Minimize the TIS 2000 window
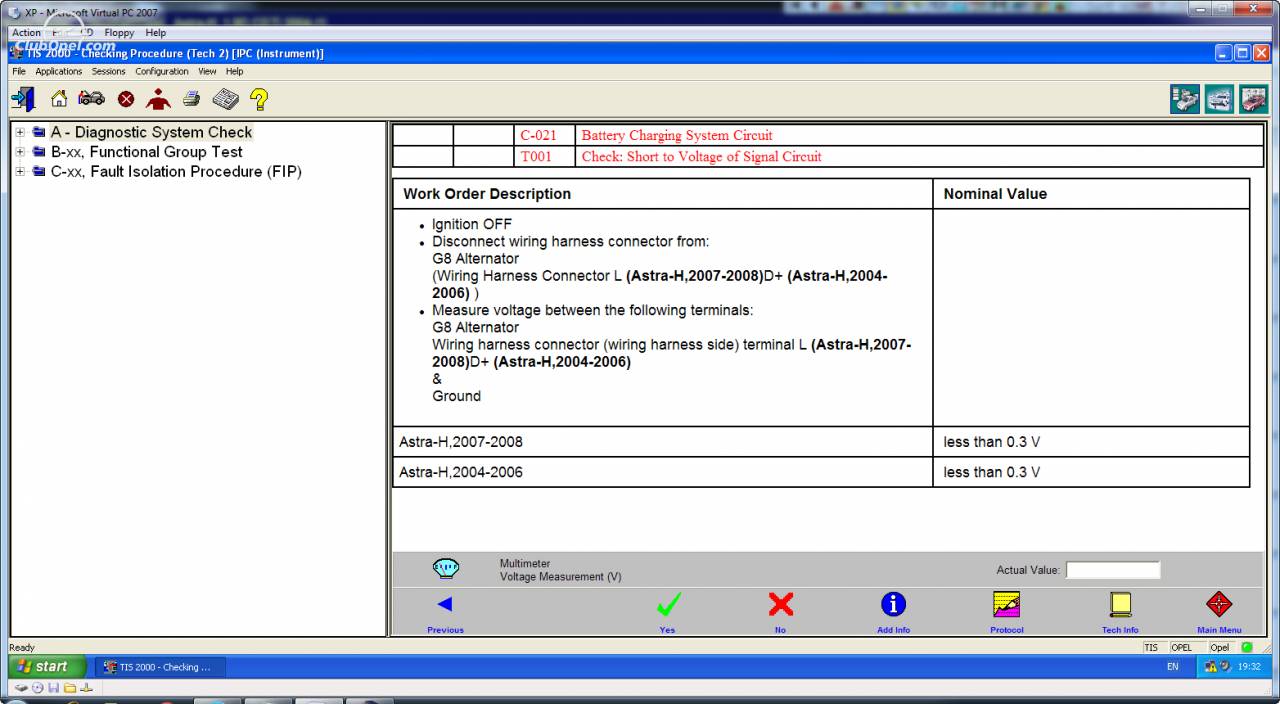 [x=1225, y=53]
